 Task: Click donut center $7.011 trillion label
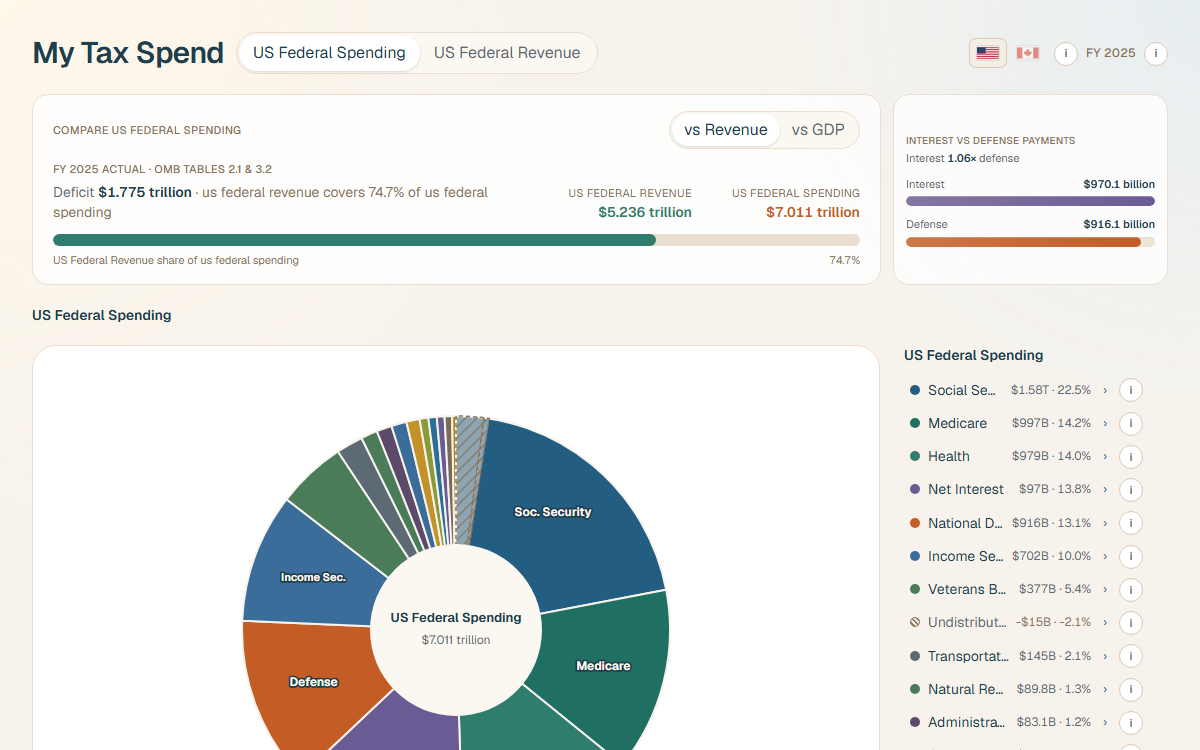456,640
